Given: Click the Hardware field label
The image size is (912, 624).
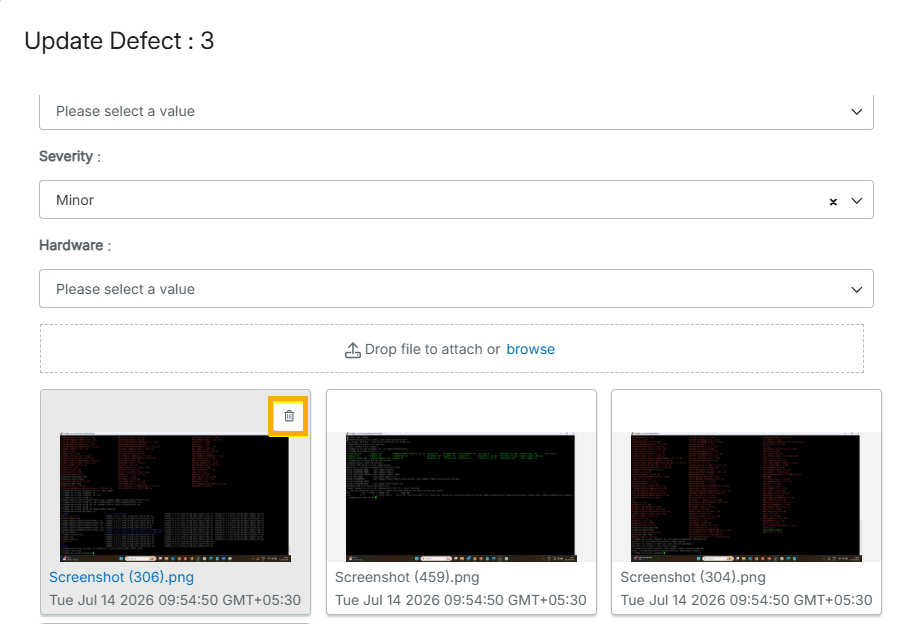Looking at the screenshot, I should point(75,245).
